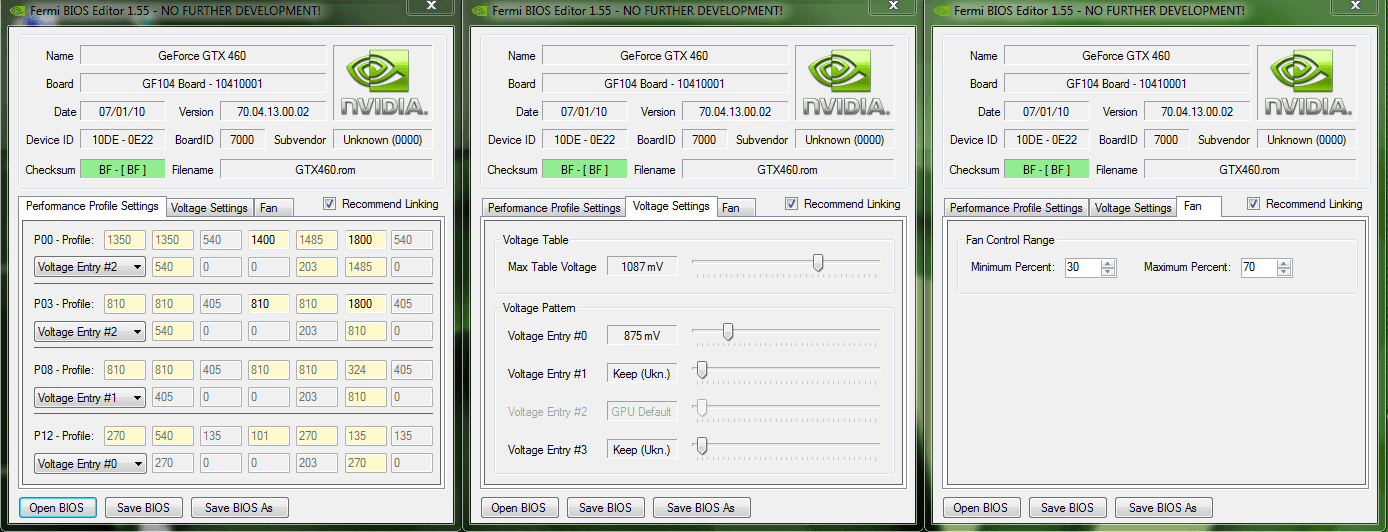
Task: Click the NVIDIA logo in the Voltage Settings window
Action: tap(846, 82)
